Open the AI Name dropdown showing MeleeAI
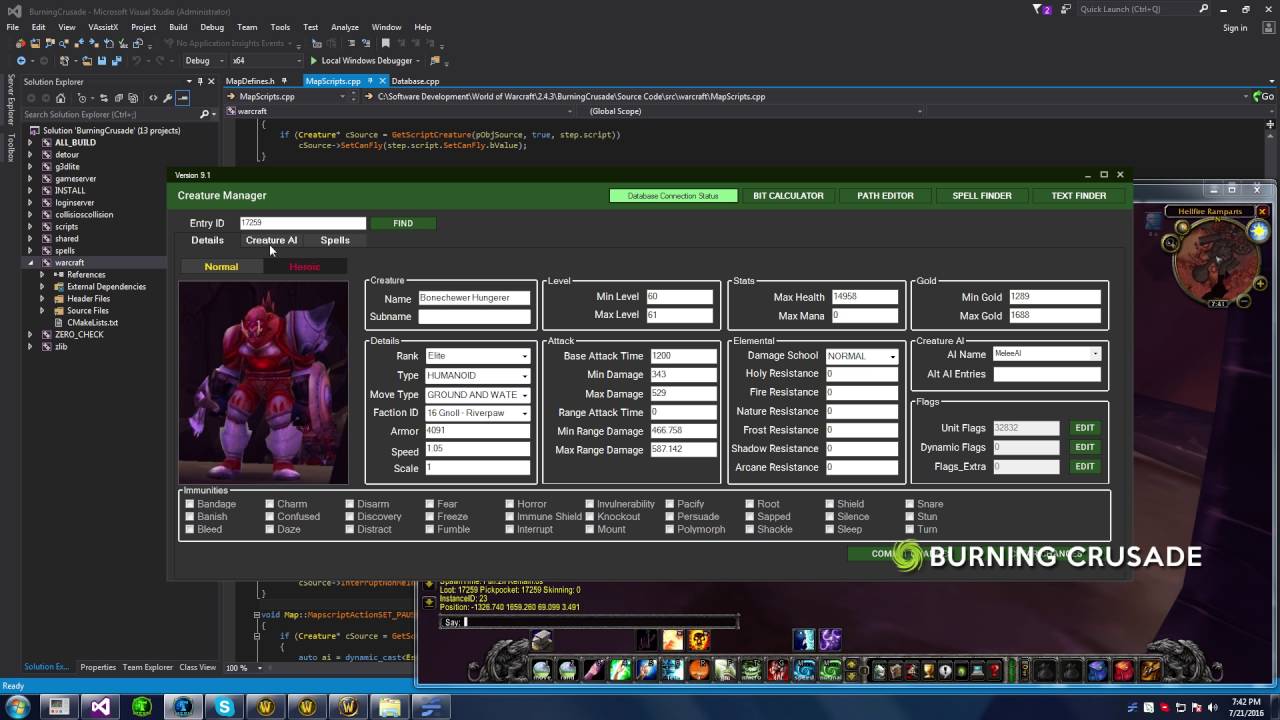The height and width of the screenshot is (720, 1280). (1046, 354)
